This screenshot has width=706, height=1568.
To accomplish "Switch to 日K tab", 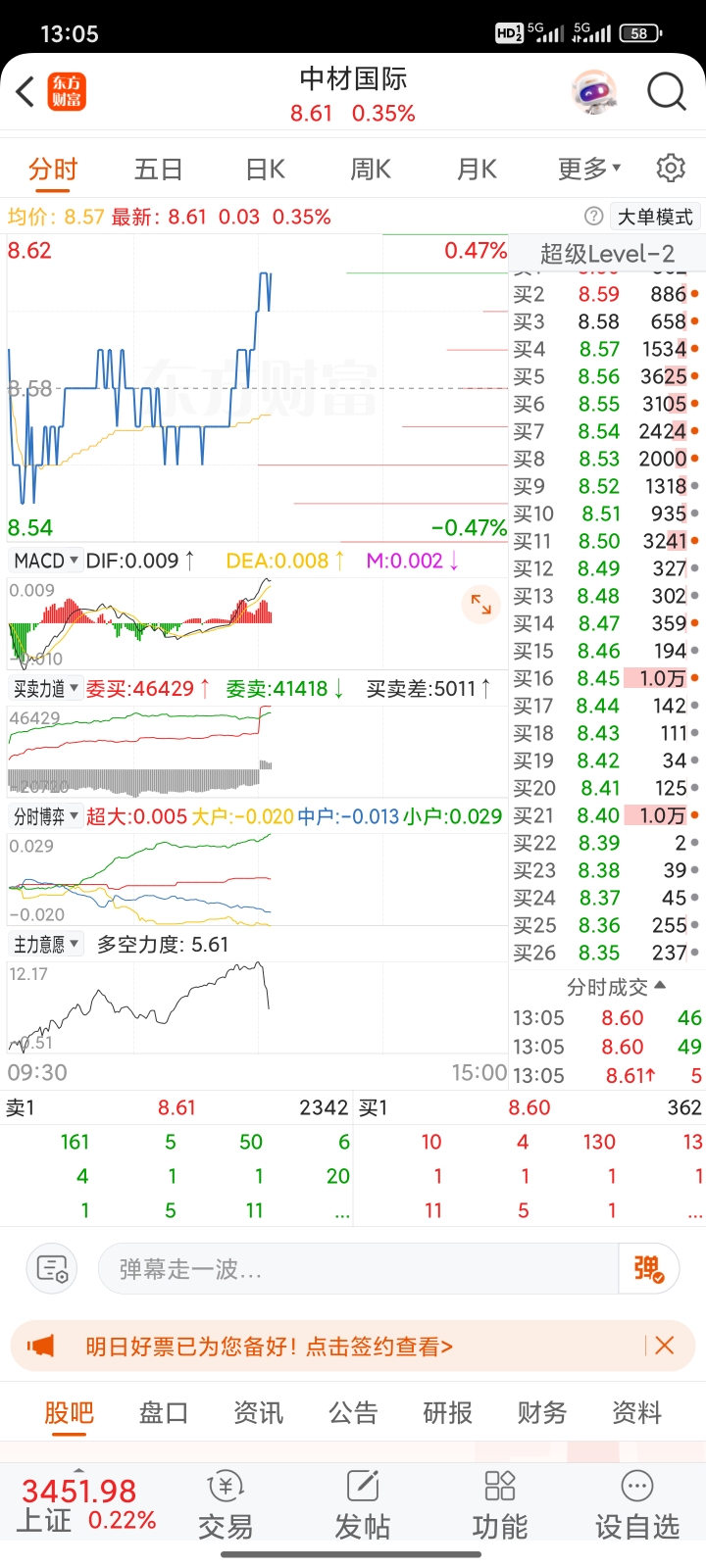I will pos(265,170).
